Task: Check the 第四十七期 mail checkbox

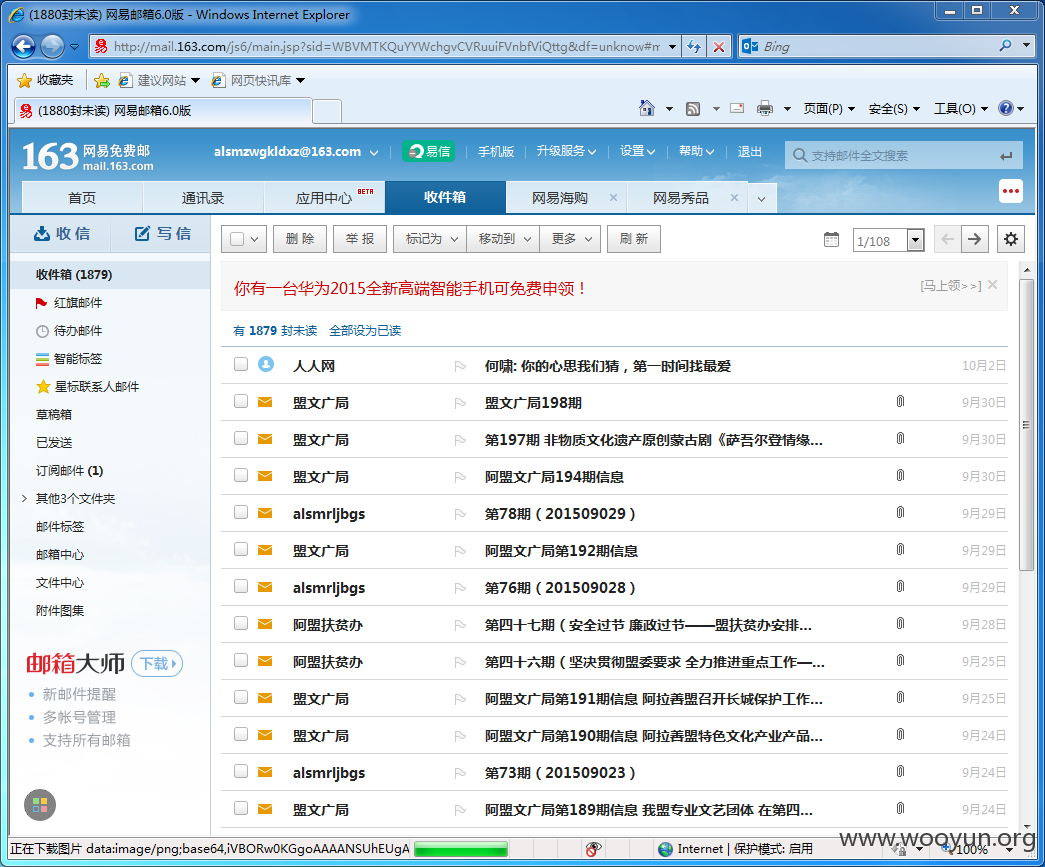Action: click(241, 623)
